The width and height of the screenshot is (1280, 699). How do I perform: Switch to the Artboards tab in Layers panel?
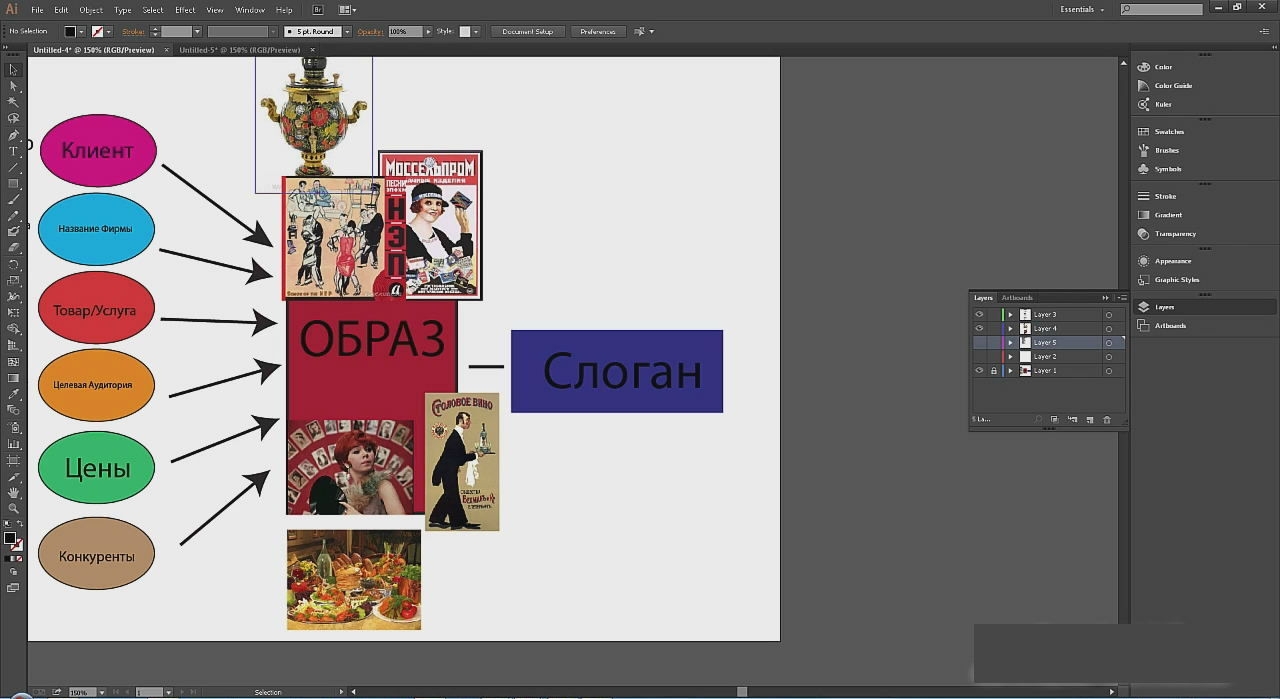coord(1017,298)
